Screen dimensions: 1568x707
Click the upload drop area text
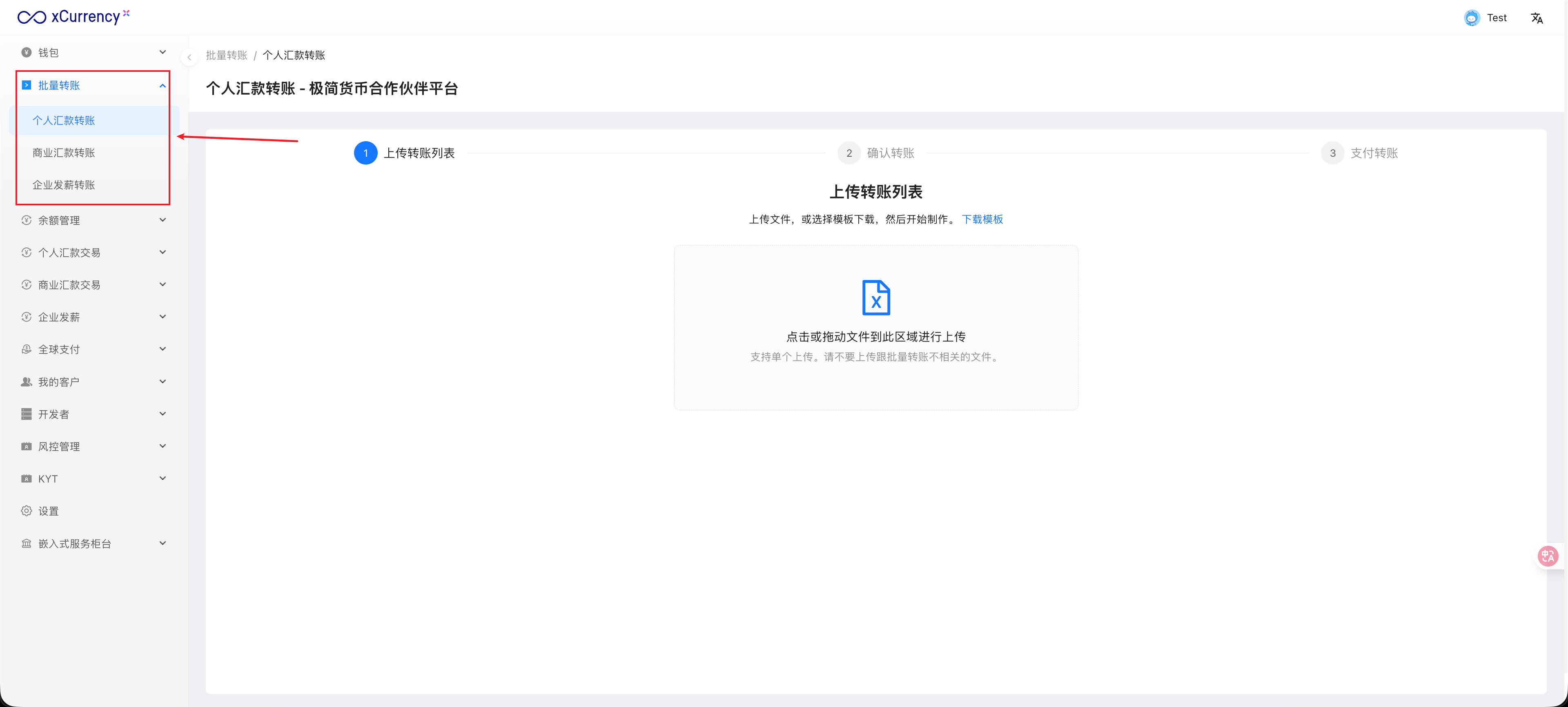tap(875, 336)
